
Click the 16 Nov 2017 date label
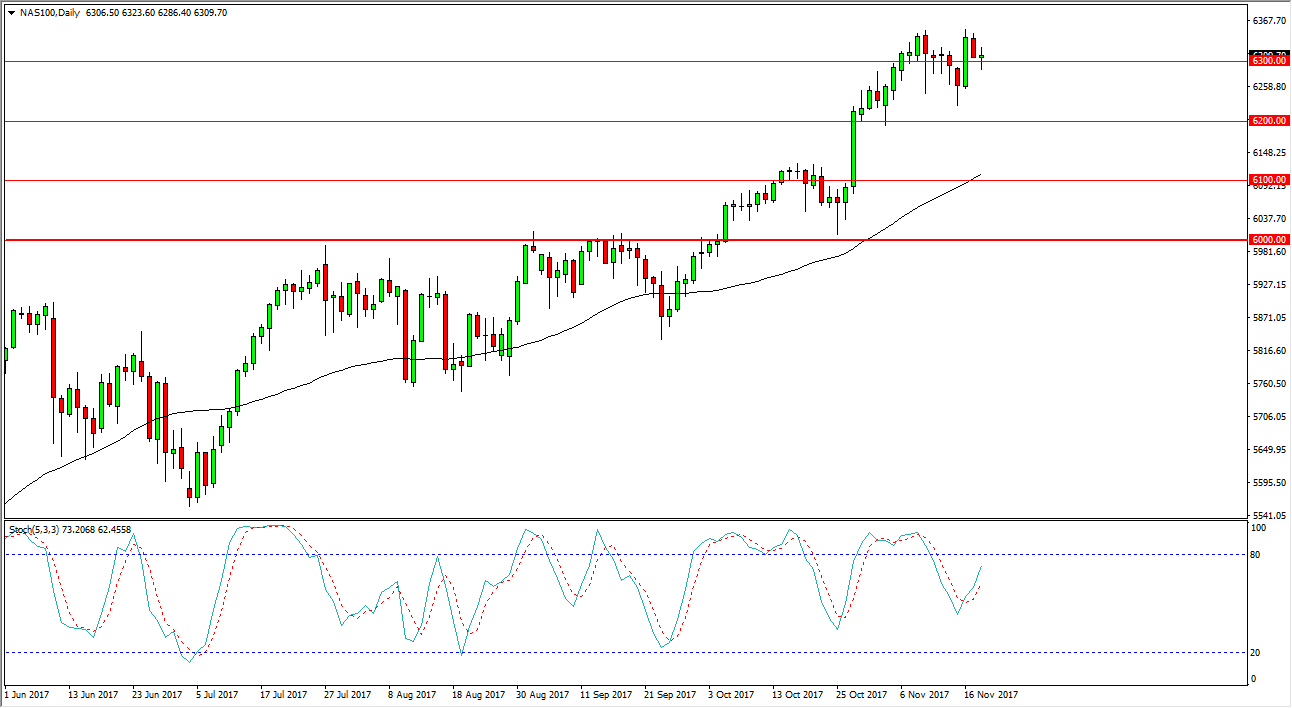pos(989,692)
